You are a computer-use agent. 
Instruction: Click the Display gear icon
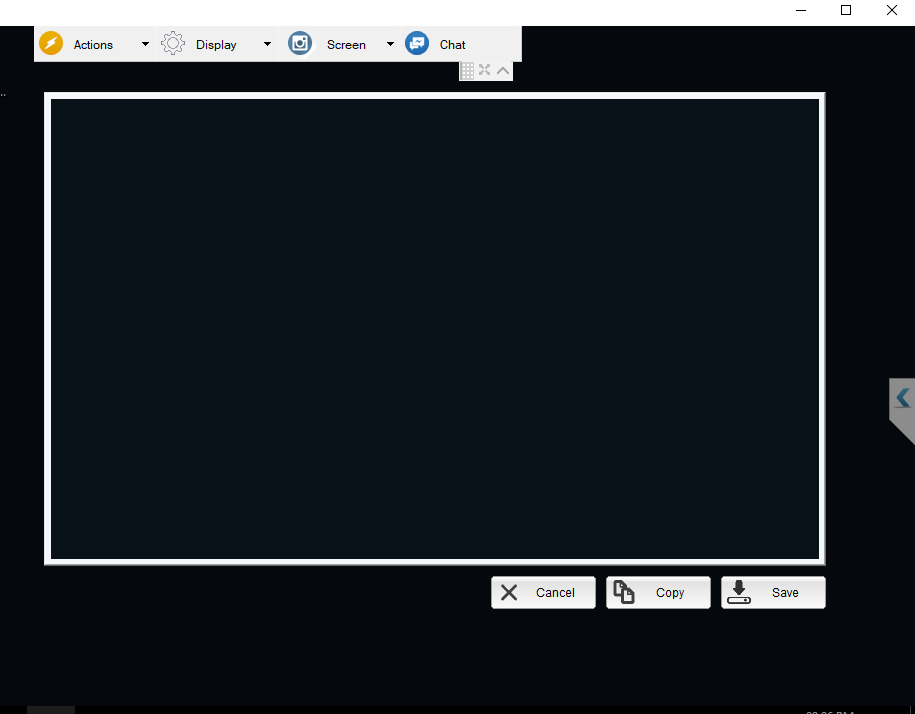click(x=173, y=44)
